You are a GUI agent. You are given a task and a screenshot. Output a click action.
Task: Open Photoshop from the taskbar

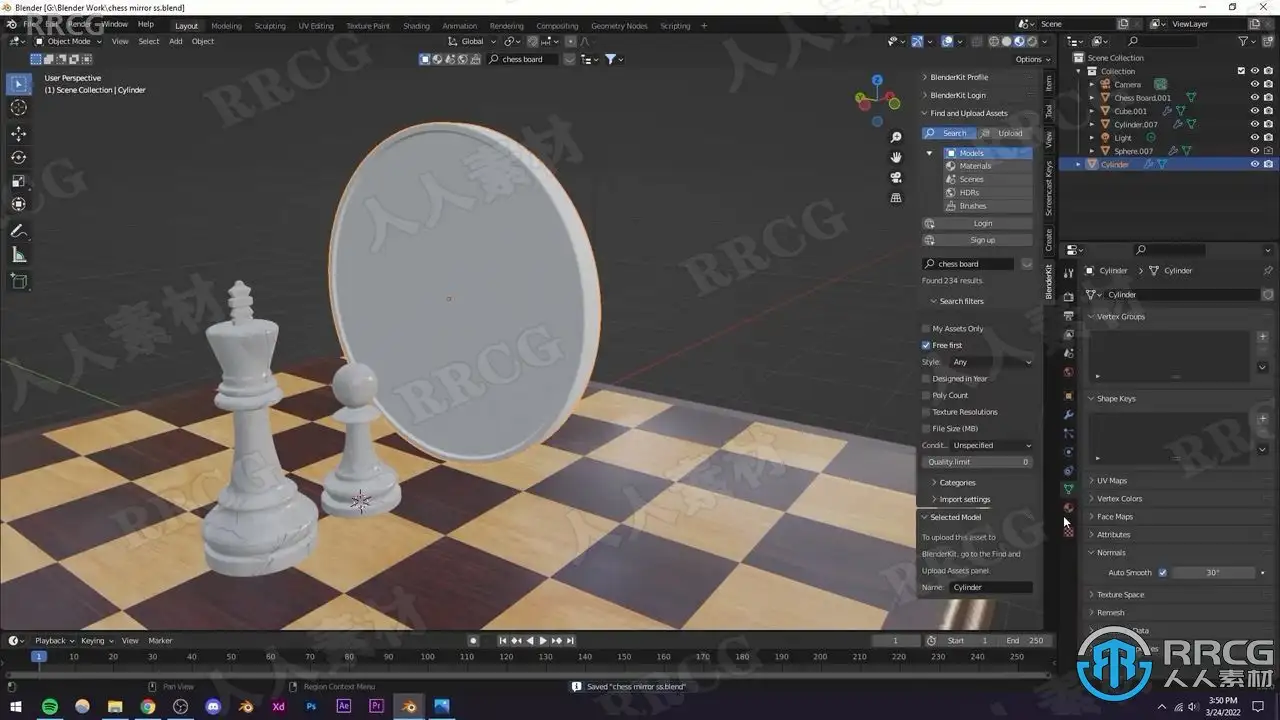coord(311,706)
